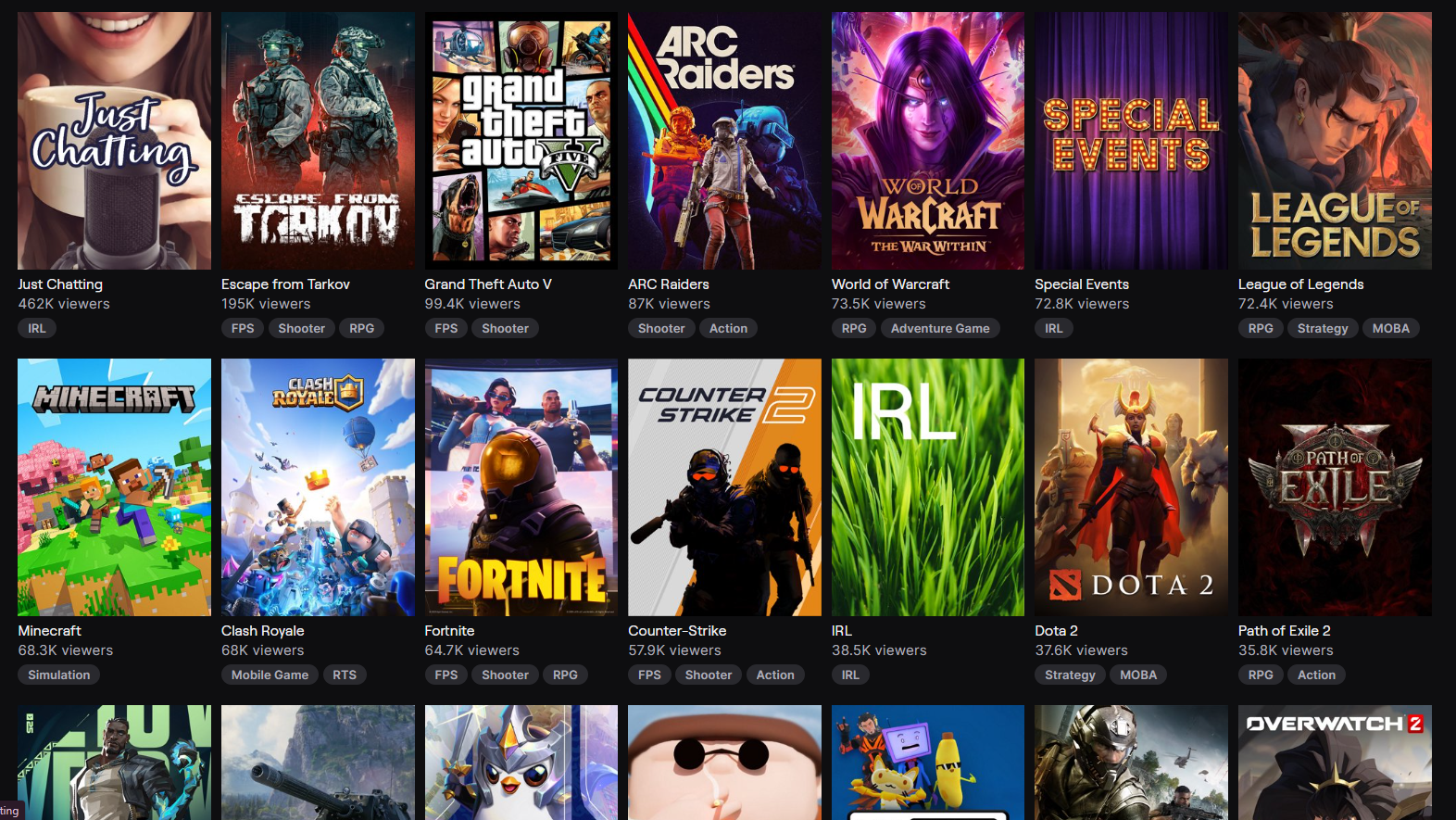Click the Clash Royale title link
The height and width of the screenshot is (820, 1456).
point(263,631)
